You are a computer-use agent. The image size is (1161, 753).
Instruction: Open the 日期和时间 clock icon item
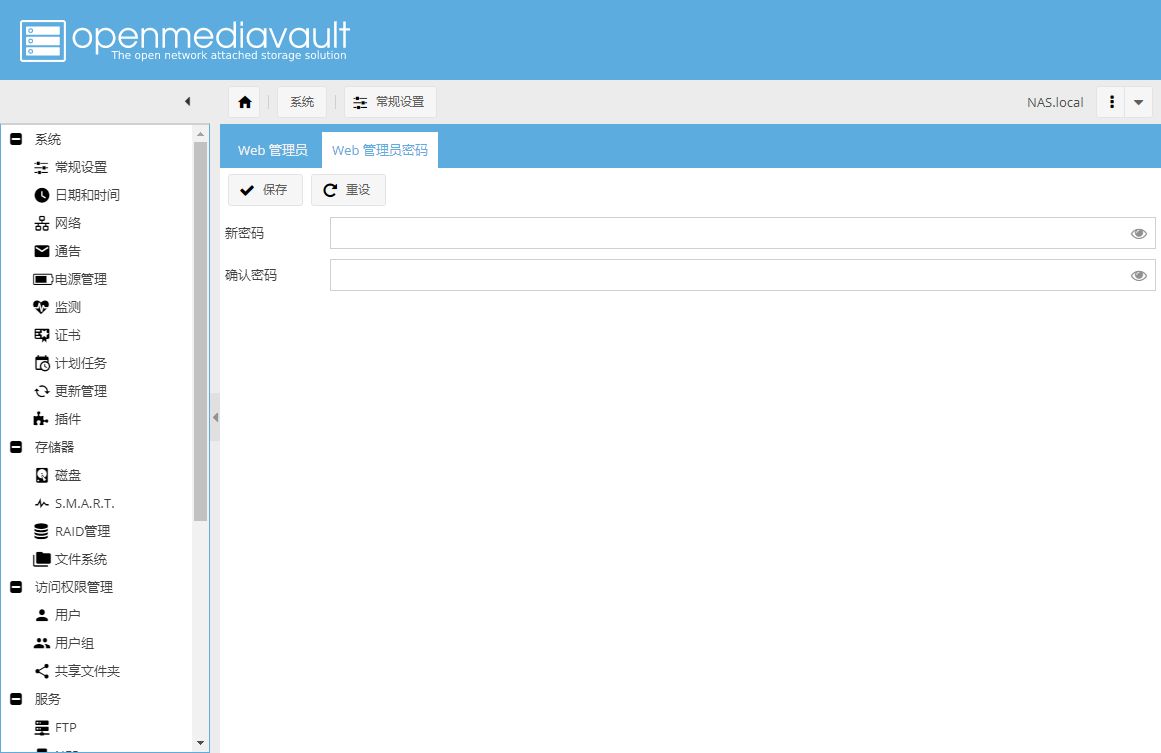(77, 195)
